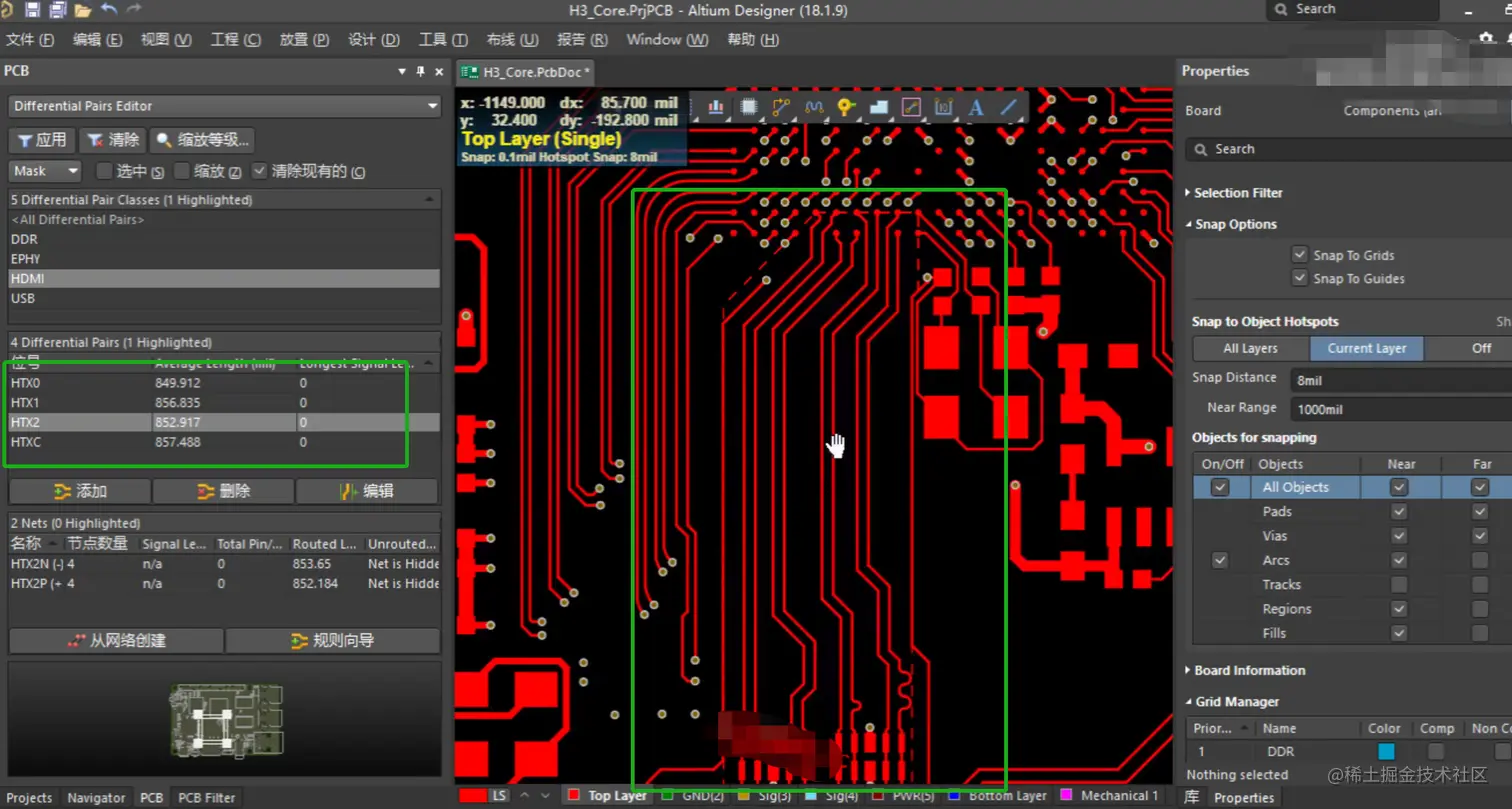This screenshot has height=809, width=1512.
Task: Click the 清除 (Clear) button
Action: 112,140
